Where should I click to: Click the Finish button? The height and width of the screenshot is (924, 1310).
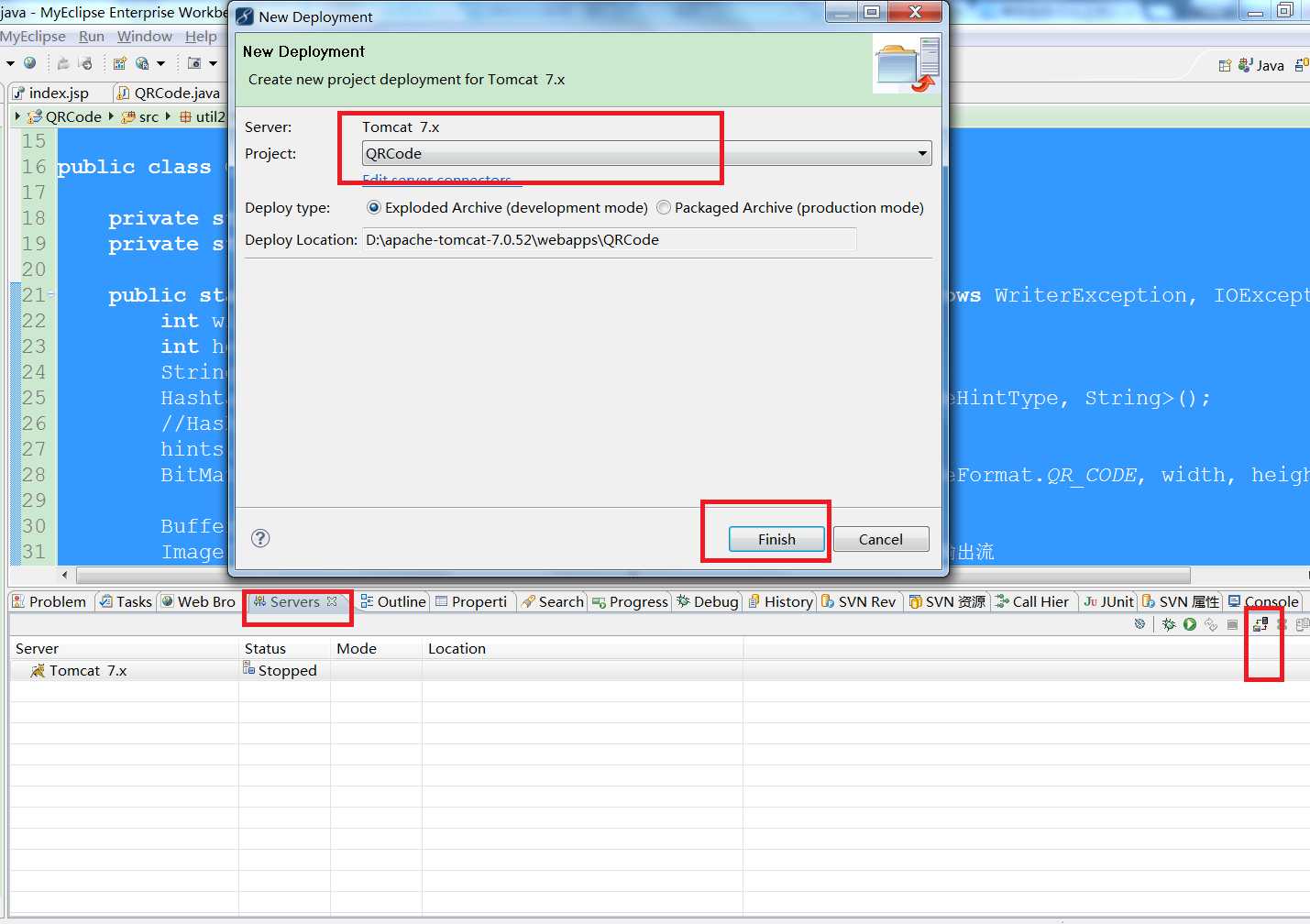(776, 539)
